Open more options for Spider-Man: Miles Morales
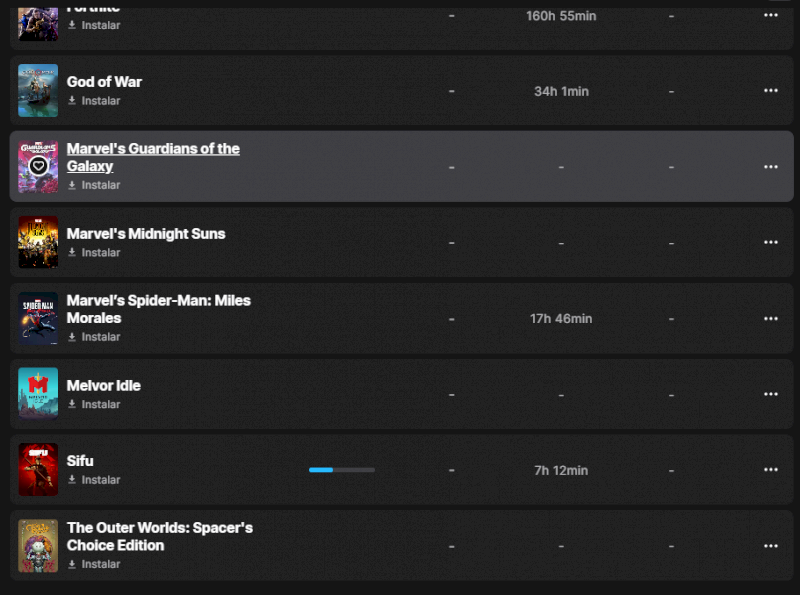Image resolution: width=800 pixels, height=595 pixels. coord(770,319)
